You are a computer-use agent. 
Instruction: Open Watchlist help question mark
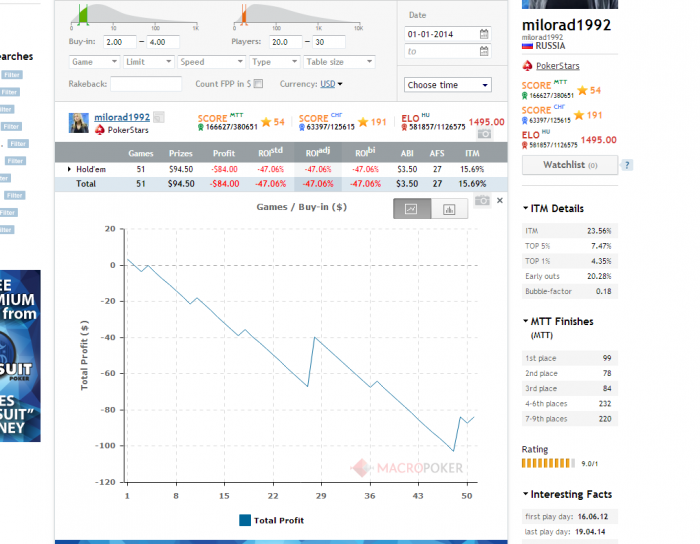pos(627,165)
